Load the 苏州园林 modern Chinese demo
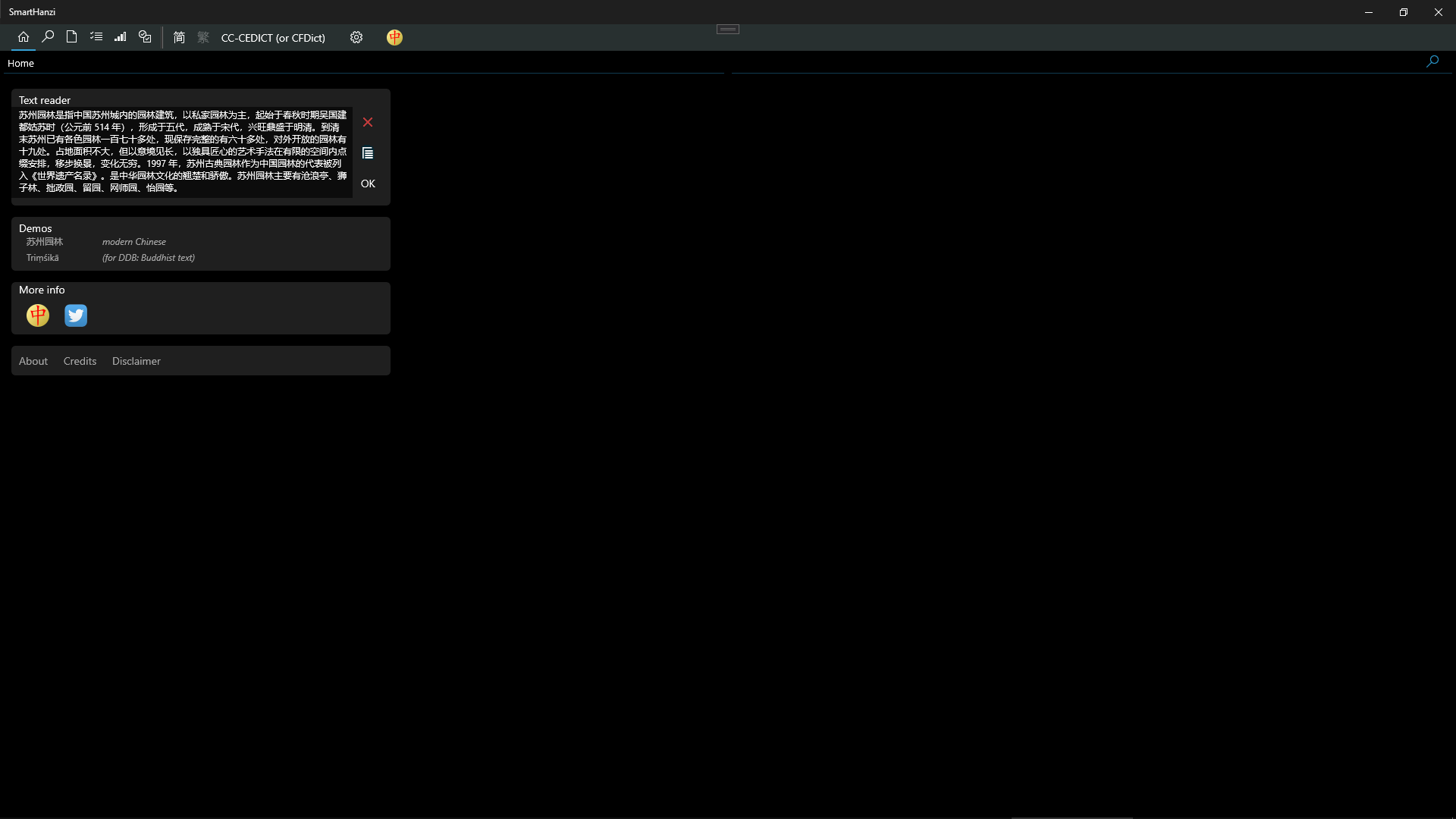The image size is (1456, 819). tap(45, 242)
